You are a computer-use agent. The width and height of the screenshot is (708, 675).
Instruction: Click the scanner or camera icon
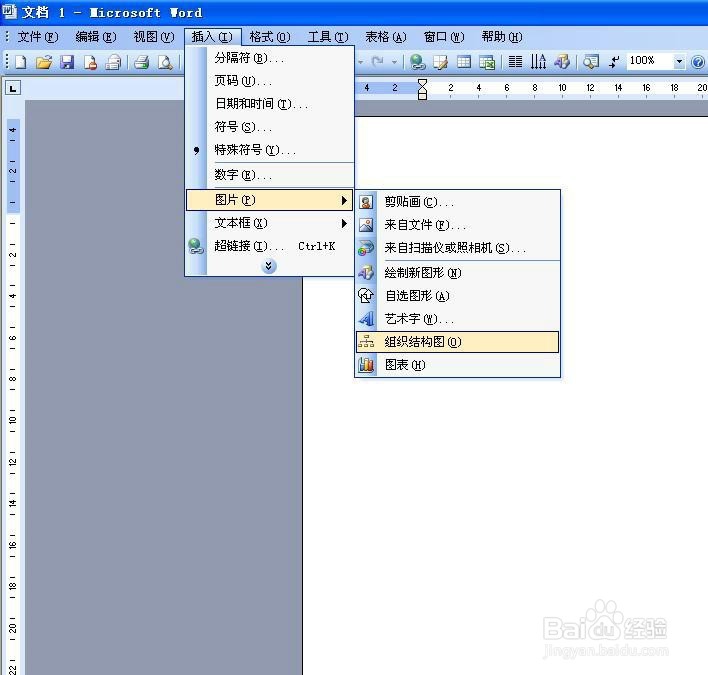pyautogui.click(x=366, y=248)
